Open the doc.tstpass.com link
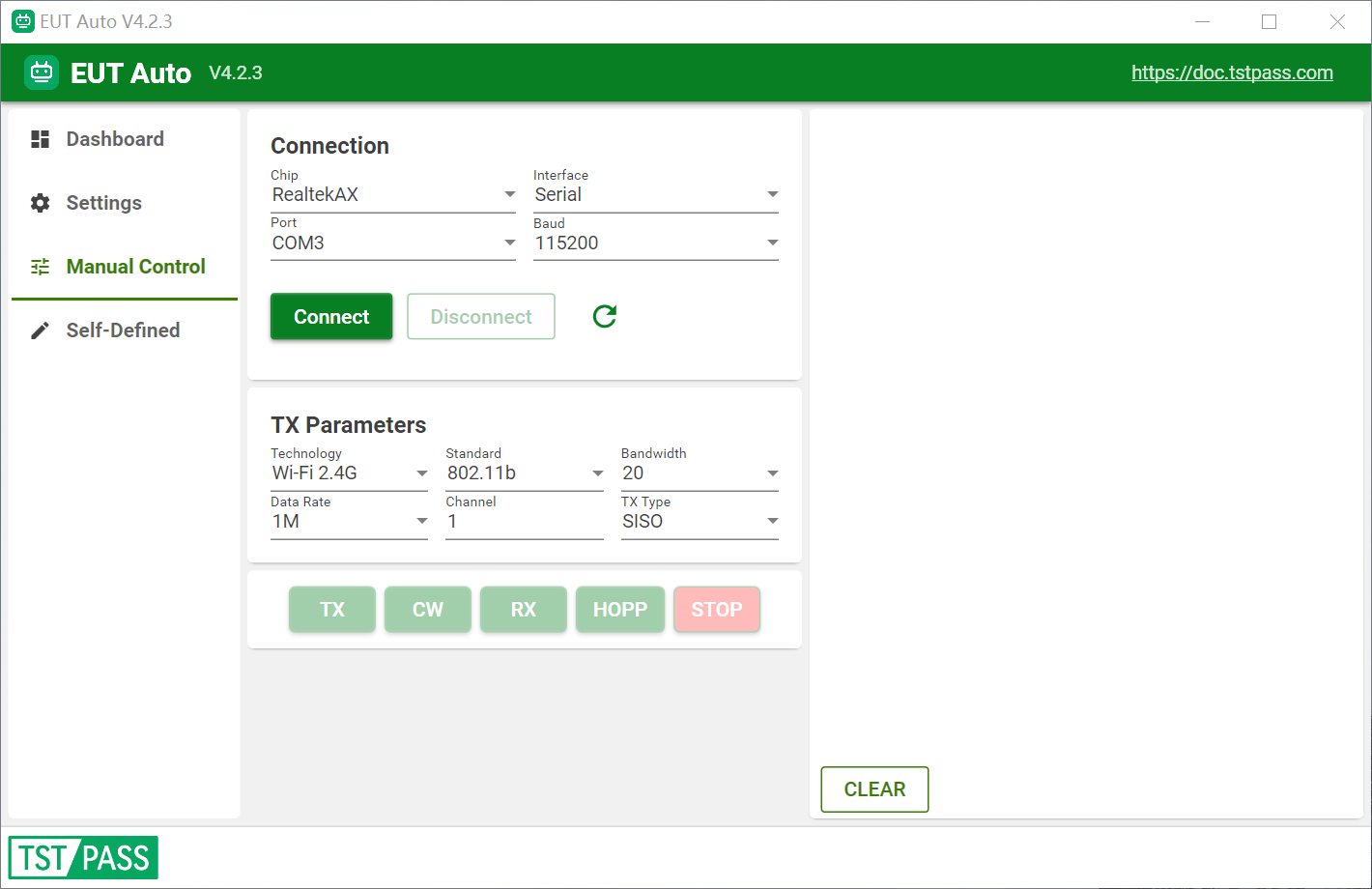 1232,72
